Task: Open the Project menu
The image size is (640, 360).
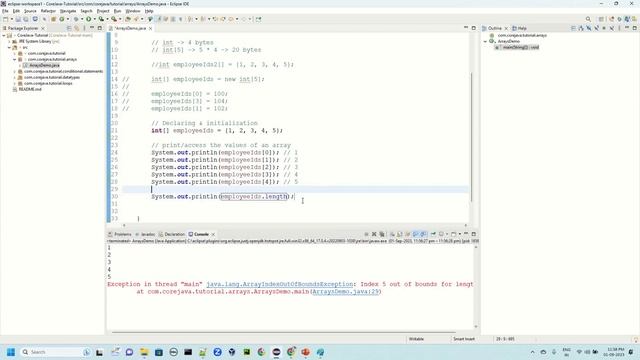Action: click(103, 11)
